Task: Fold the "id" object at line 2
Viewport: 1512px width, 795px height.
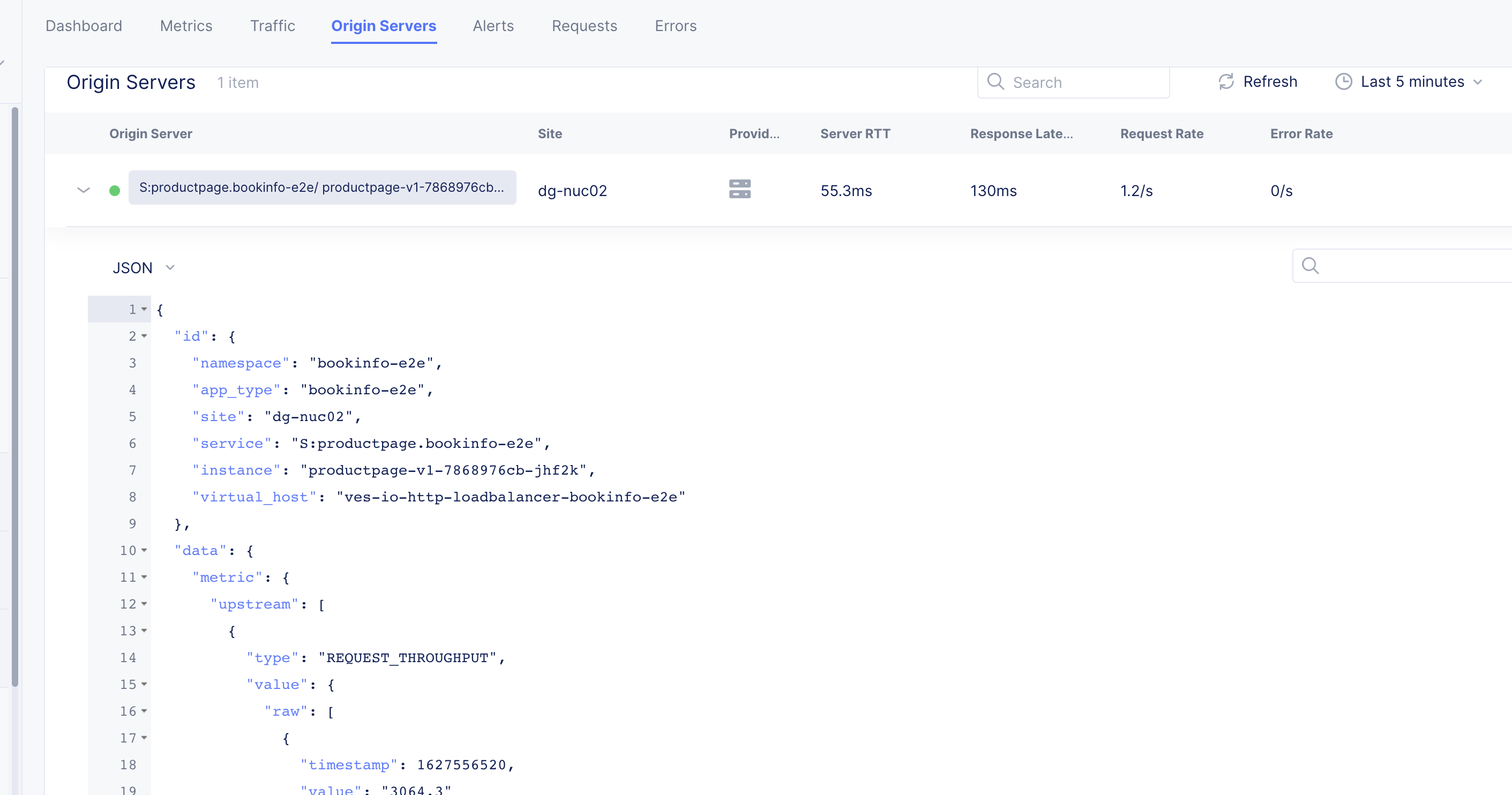Action: [x=144, y=336]
